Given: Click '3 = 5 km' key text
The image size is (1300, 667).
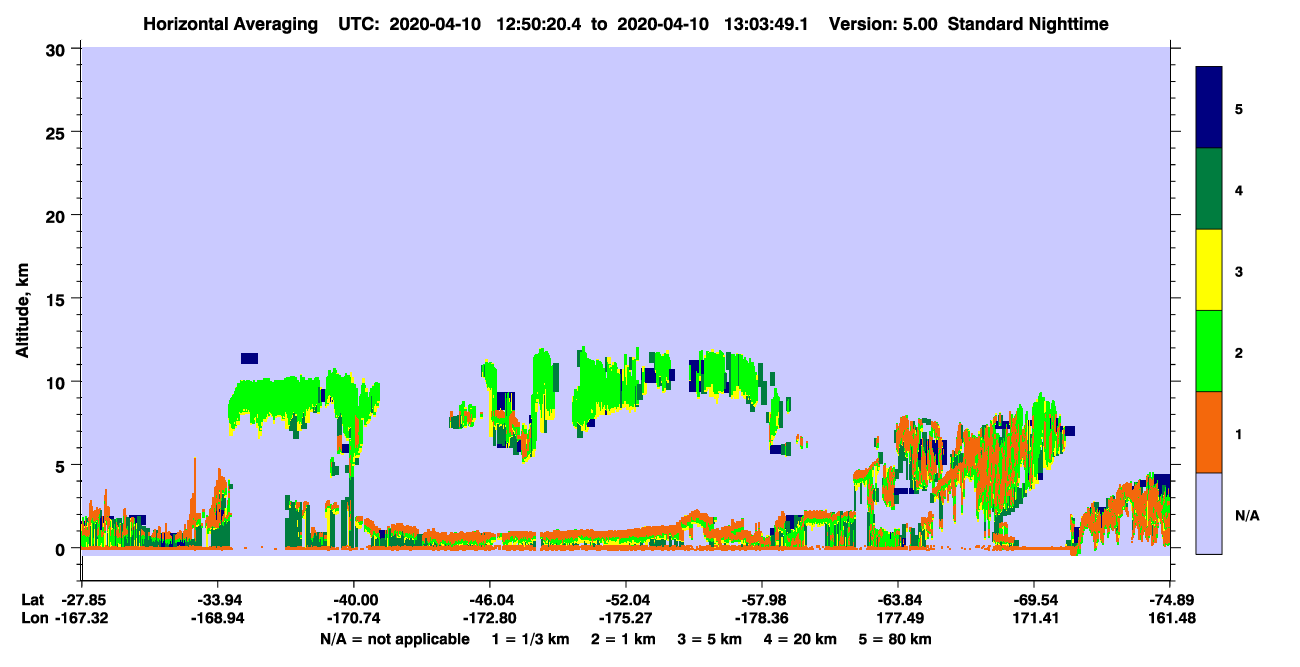Looking at the screenshot, I should coord(711,639).
